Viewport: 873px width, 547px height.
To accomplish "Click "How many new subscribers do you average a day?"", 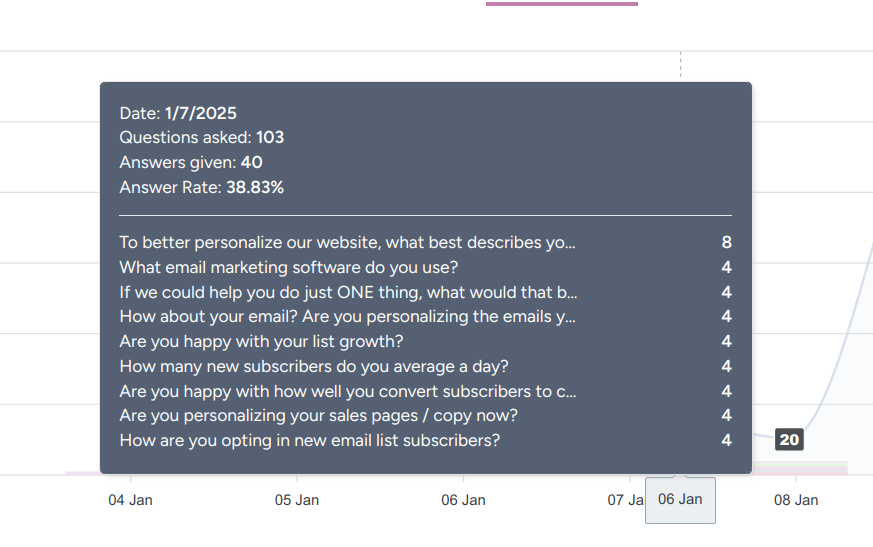I will [314, 366].
